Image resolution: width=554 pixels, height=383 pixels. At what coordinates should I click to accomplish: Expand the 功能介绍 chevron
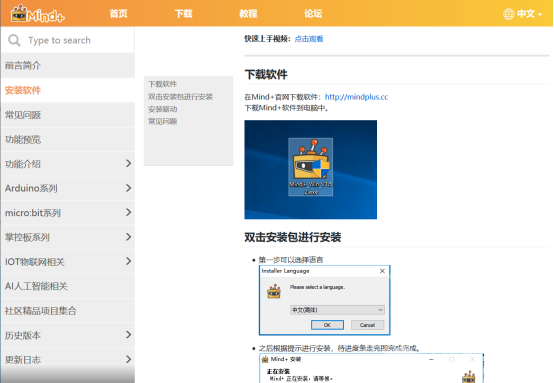128,164
